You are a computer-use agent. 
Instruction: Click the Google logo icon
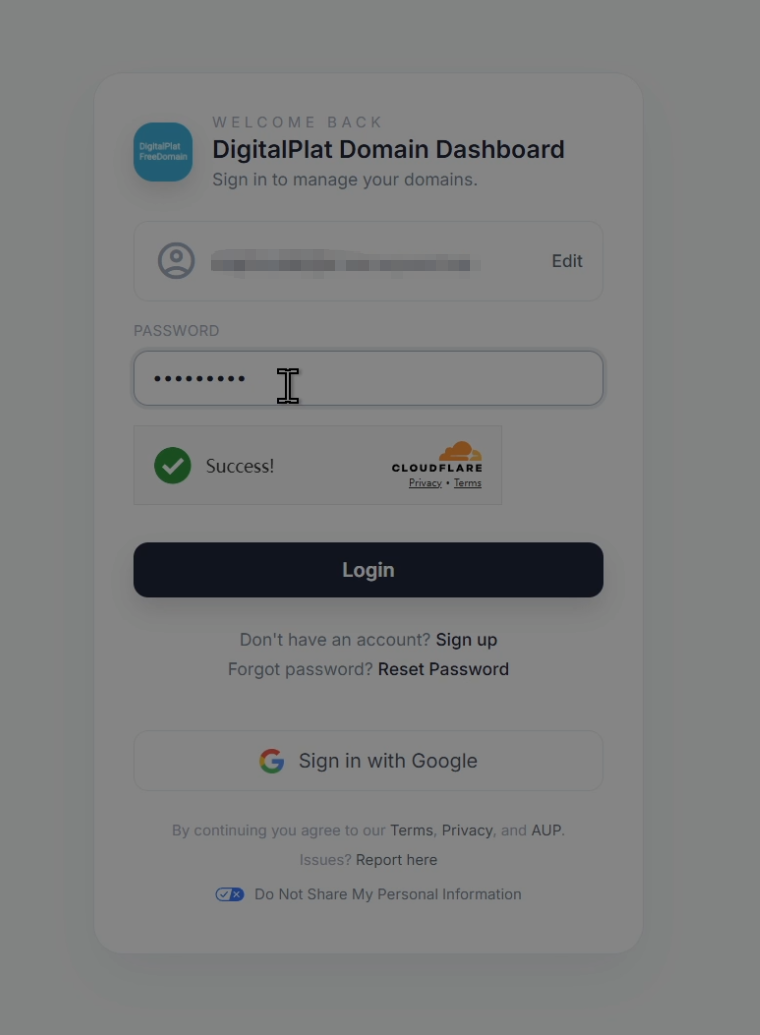coord(271,761)
